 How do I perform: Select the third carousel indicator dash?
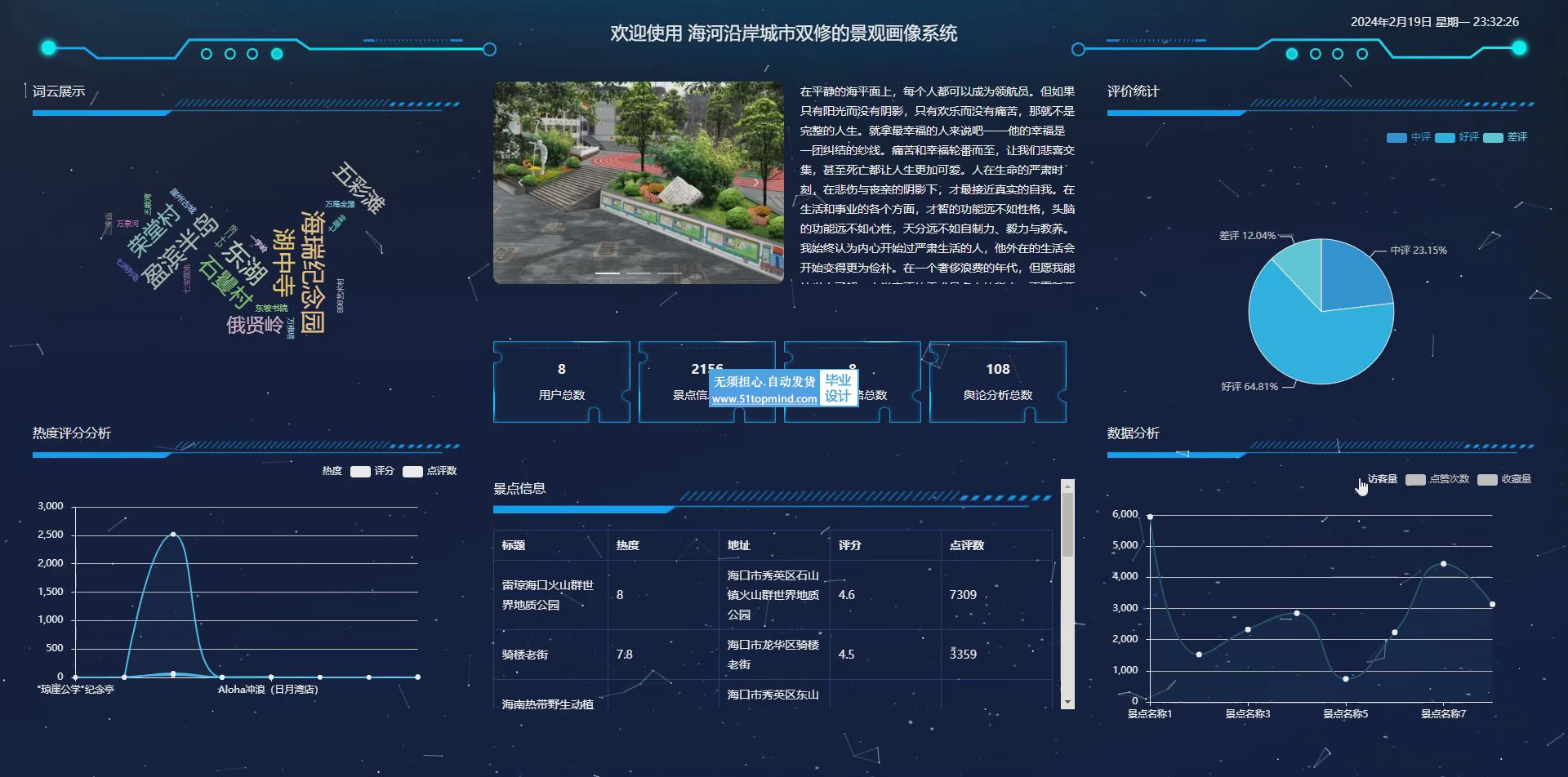(x=670, y=273)
